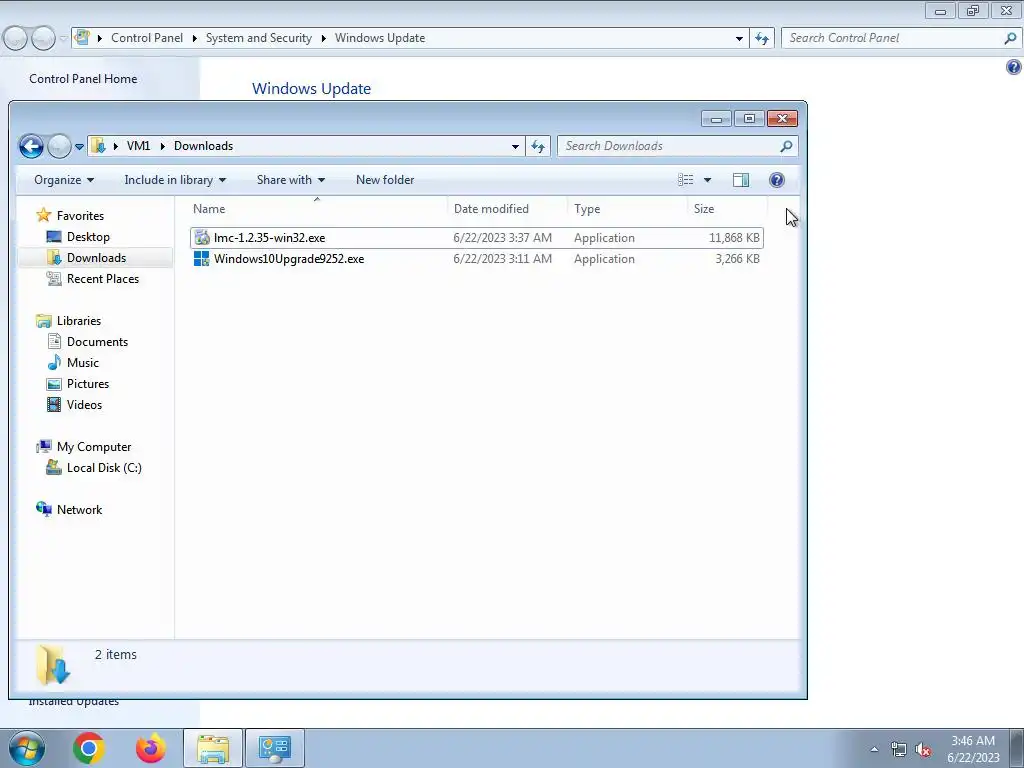Switch to Windows Explorer taskbar button
The image size is (1024, 768).
click(213, 748)
